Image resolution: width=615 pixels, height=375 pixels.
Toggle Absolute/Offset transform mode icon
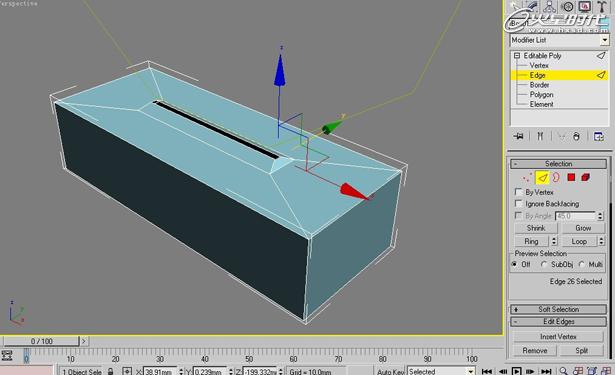[127, 371]
